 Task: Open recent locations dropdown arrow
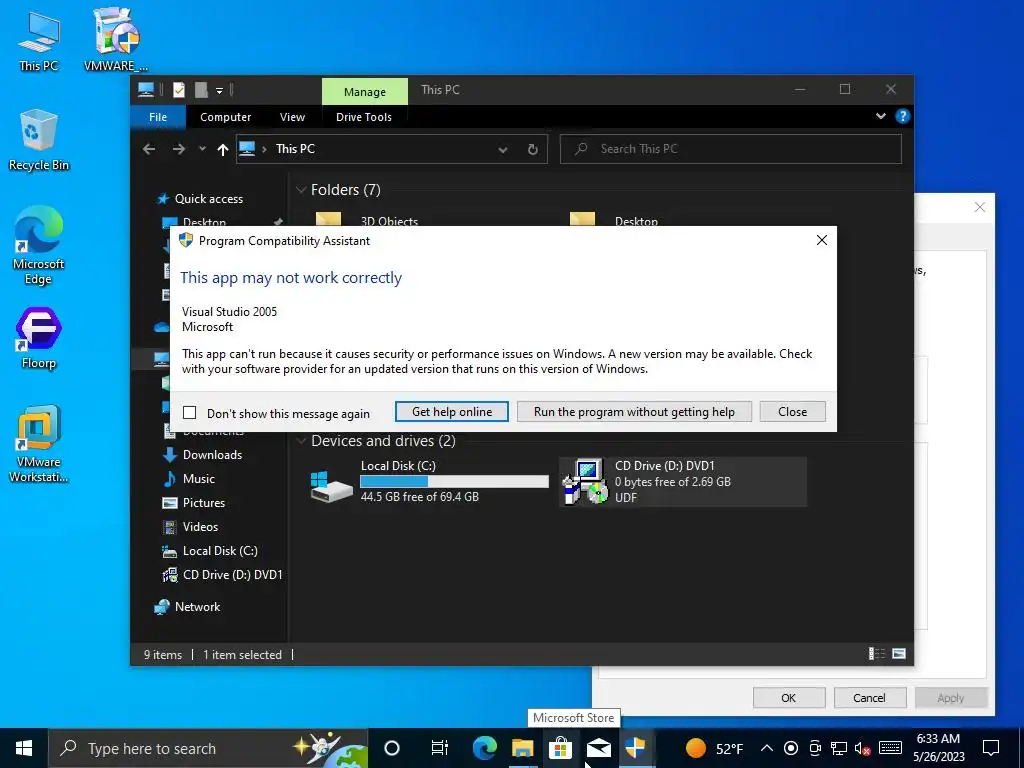(202, 149)
